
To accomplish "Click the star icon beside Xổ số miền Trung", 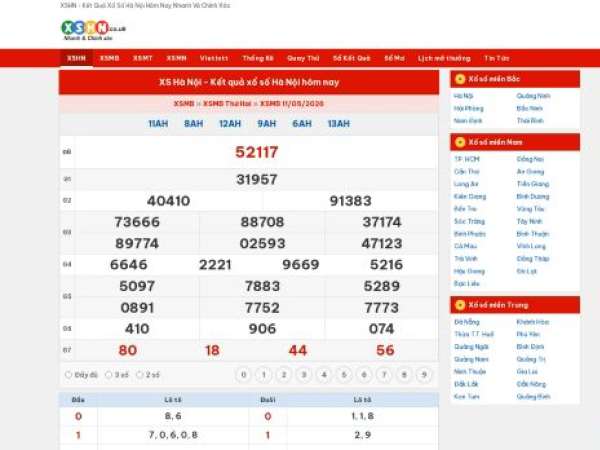I will click(x=460, y=305).
